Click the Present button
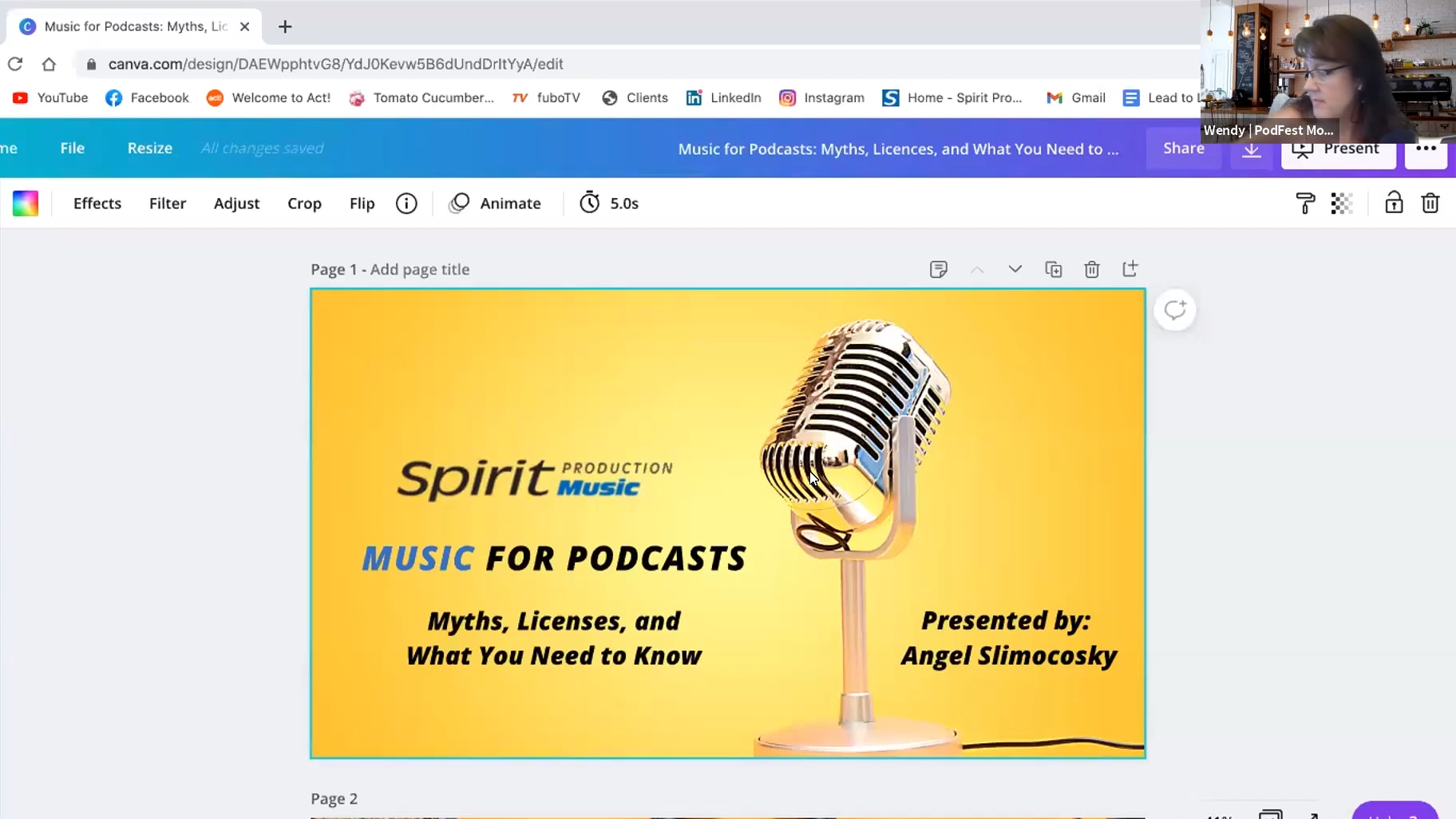 tap(1338, 148)
